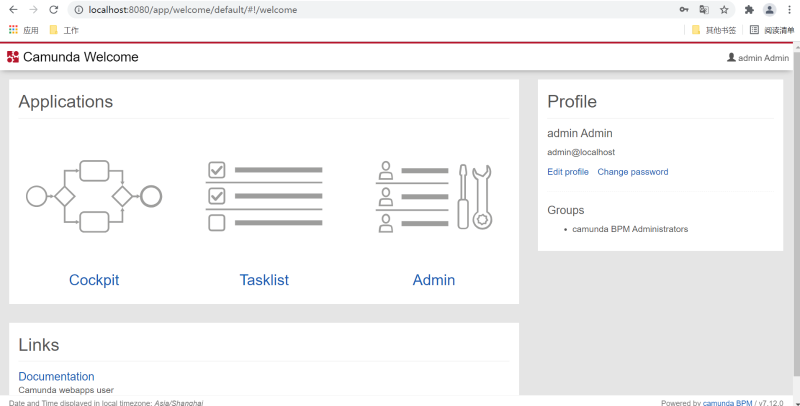Click the admin@localhost email text
800x406 pixels.
click(x=581, y=152)
